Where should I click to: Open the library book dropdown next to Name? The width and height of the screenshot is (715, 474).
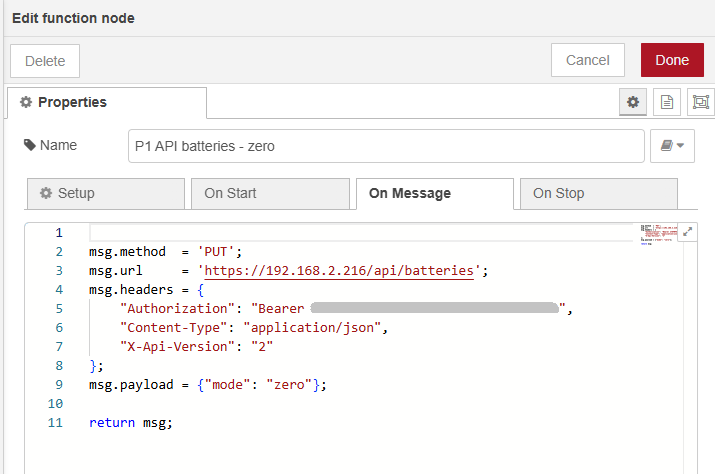pos(672,146)
